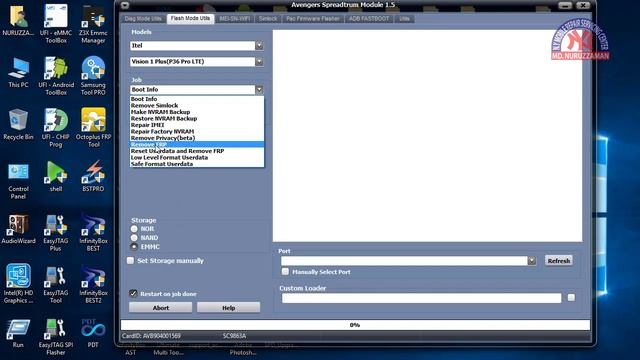The height and width of the screenshot is (360, 640).
Task: Open NURUZZA... user folder desktop icon
Action: point(18,21)
